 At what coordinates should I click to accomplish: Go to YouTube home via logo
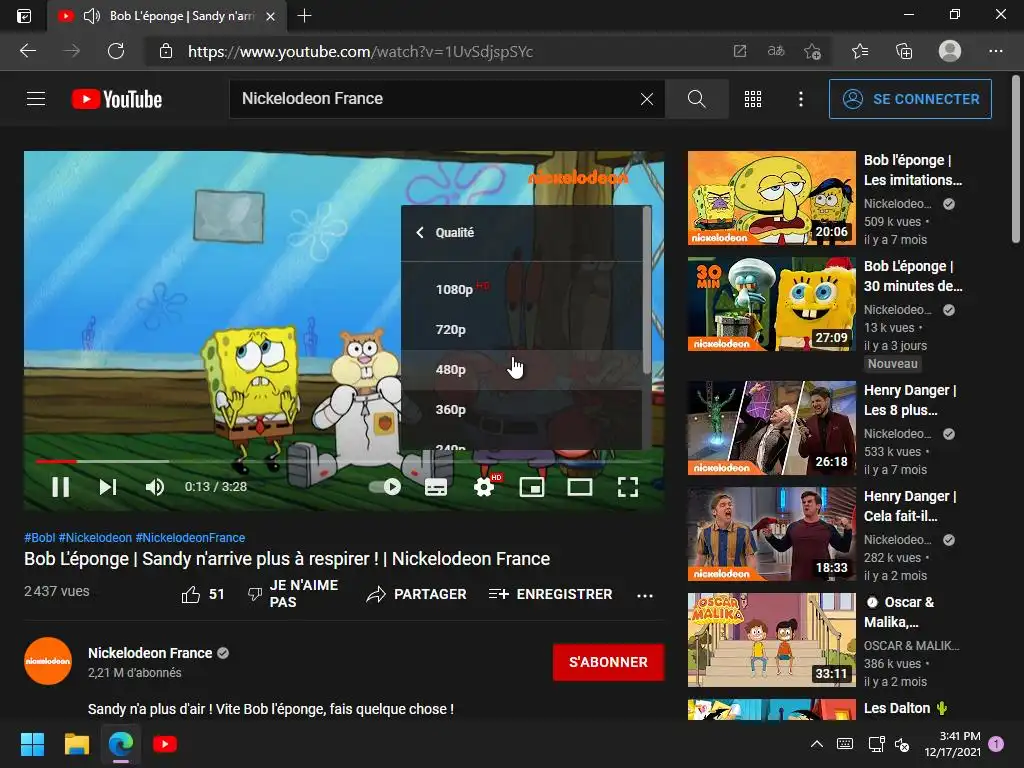tap(117, 99)
